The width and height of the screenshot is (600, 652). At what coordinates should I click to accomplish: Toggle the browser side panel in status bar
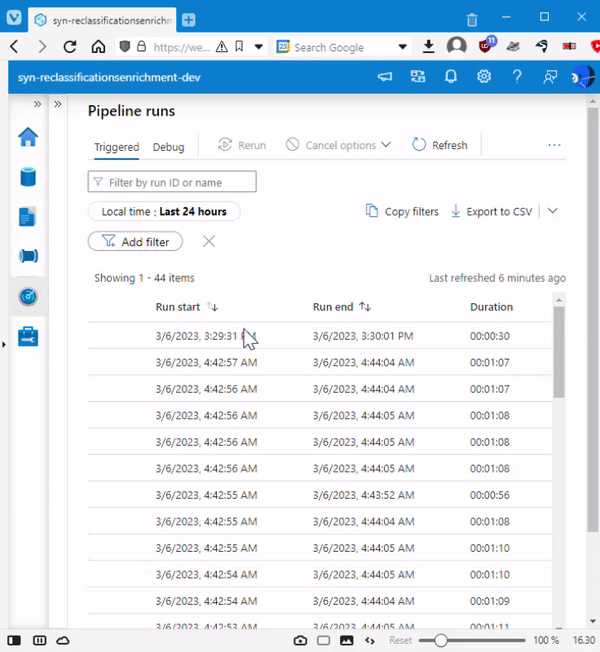point(14,640)
